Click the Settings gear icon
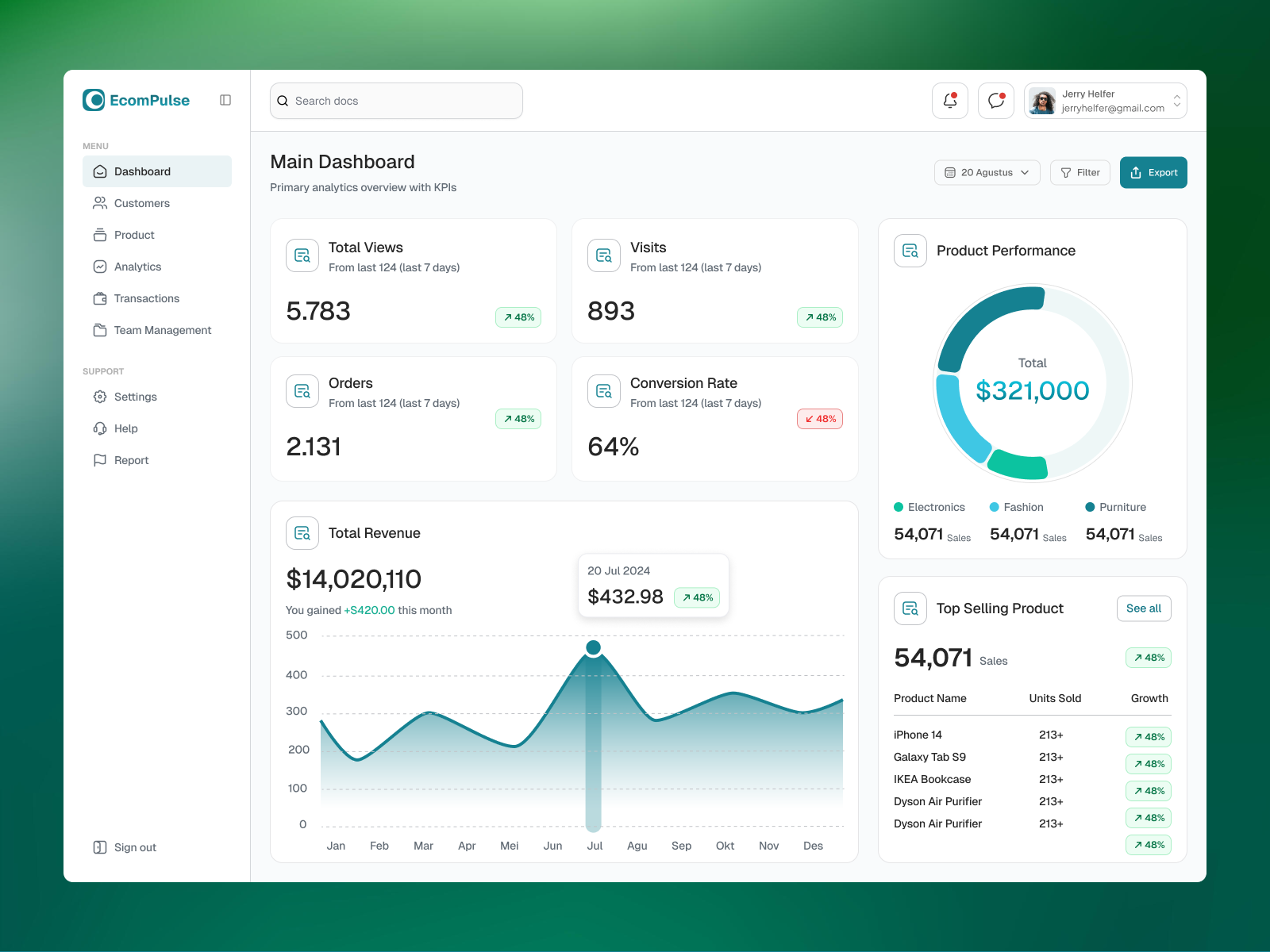The image size is (1270, 952). (99, 397)
